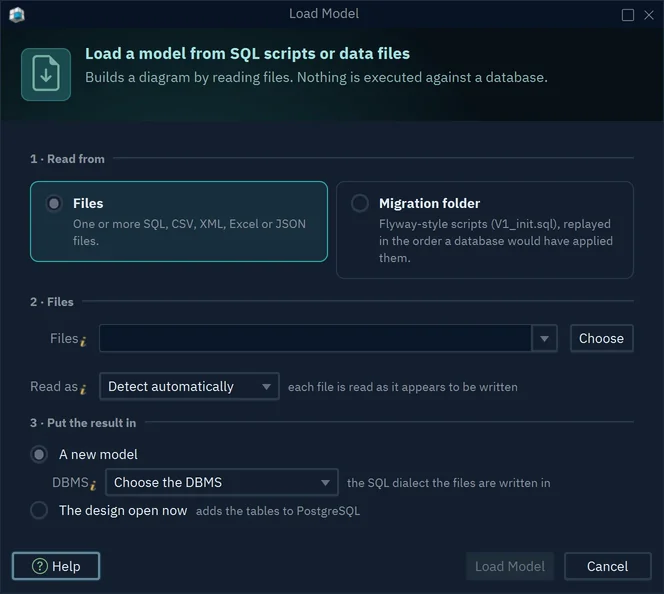Maximize the Load Model dialog window
Screen dimensions: 664x594
pyautogui.click(x=628, y=15)
